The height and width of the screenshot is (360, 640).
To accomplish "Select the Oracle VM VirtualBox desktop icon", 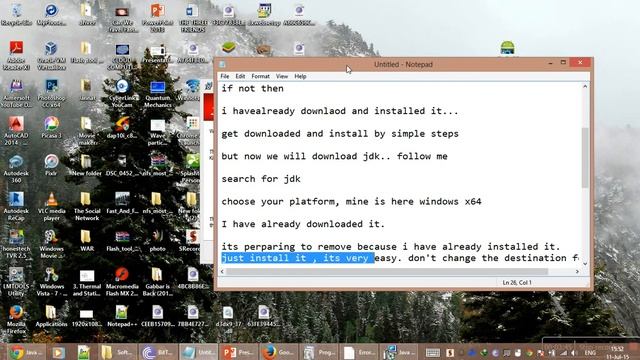I will (x=51, y=56).
